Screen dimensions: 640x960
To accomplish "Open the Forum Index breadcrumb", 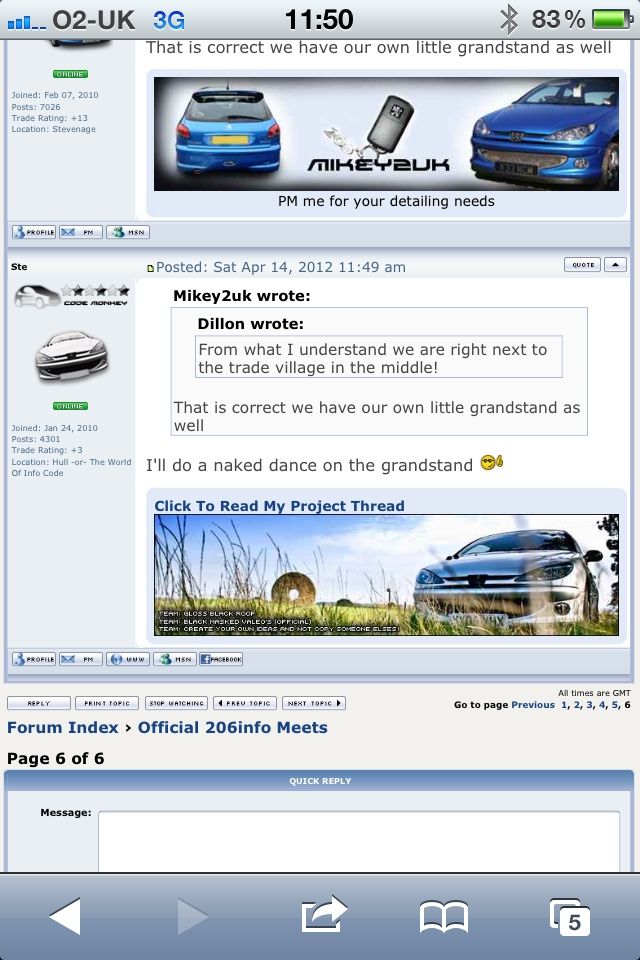I will pyautogui.click(x=62, y=727).
